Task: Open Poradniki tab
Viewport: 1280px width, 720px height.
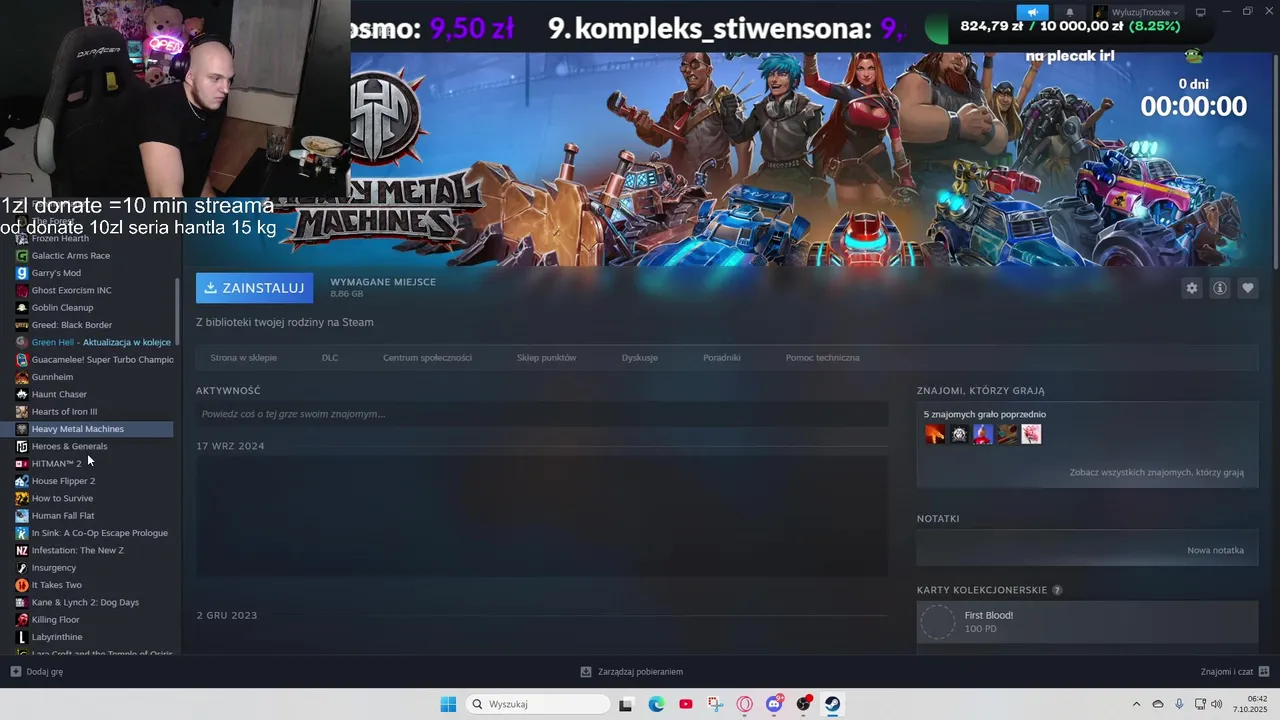Action: pyautogui.click(x=721, y=357)
